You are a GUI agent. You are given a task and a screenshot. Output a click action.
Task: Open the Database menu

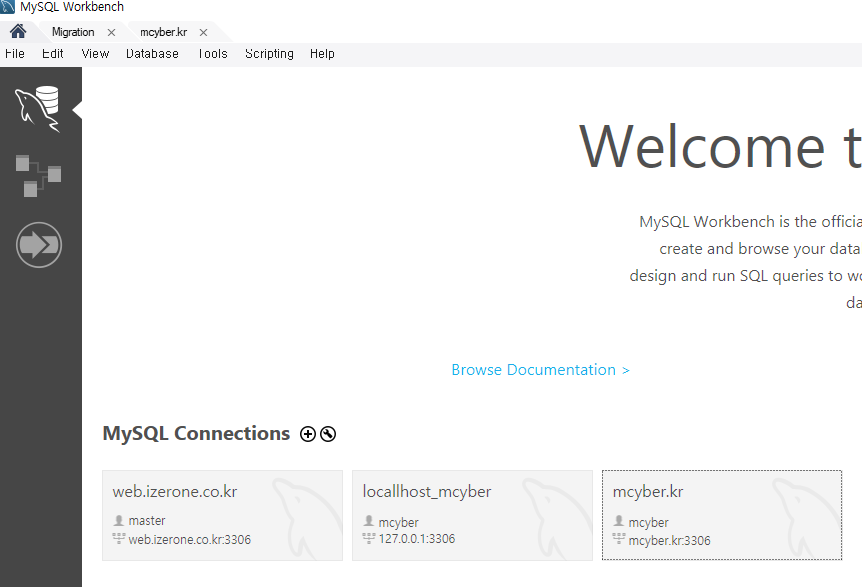[x=152, y=53]
